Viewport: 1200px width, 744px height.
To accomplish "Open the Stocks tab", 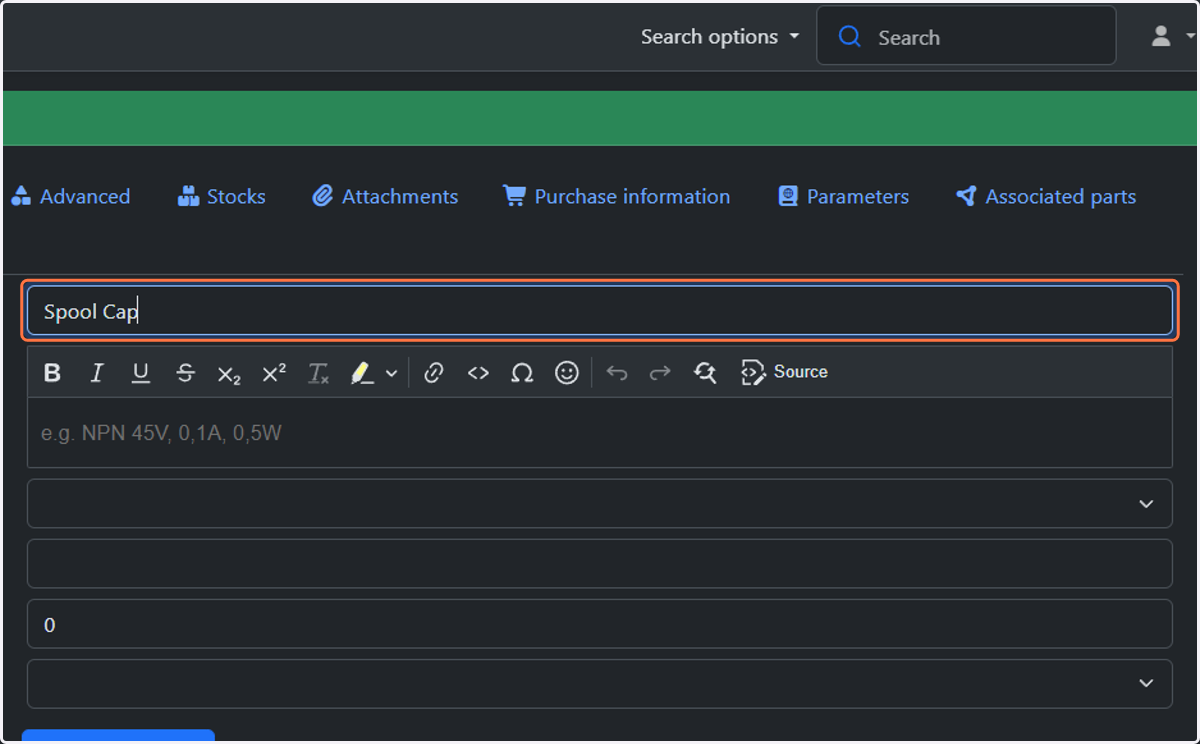I will (221, 196).
